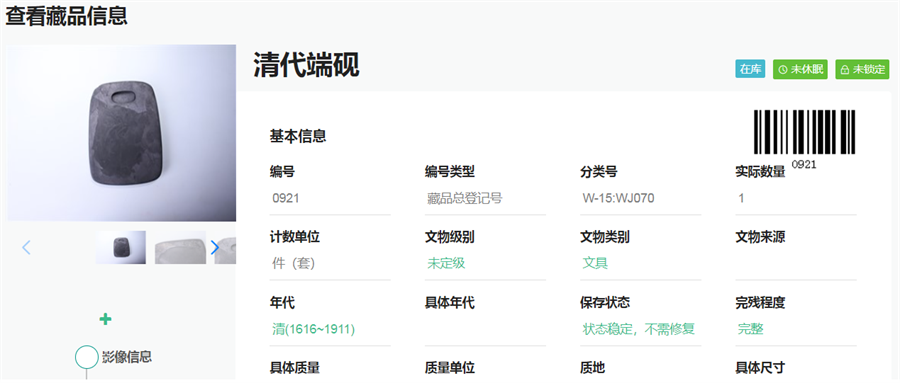This screenshot has height=383, width=900.
Task: Click the 分类号 field W-15:WJ070
Action: click(641, 199)
